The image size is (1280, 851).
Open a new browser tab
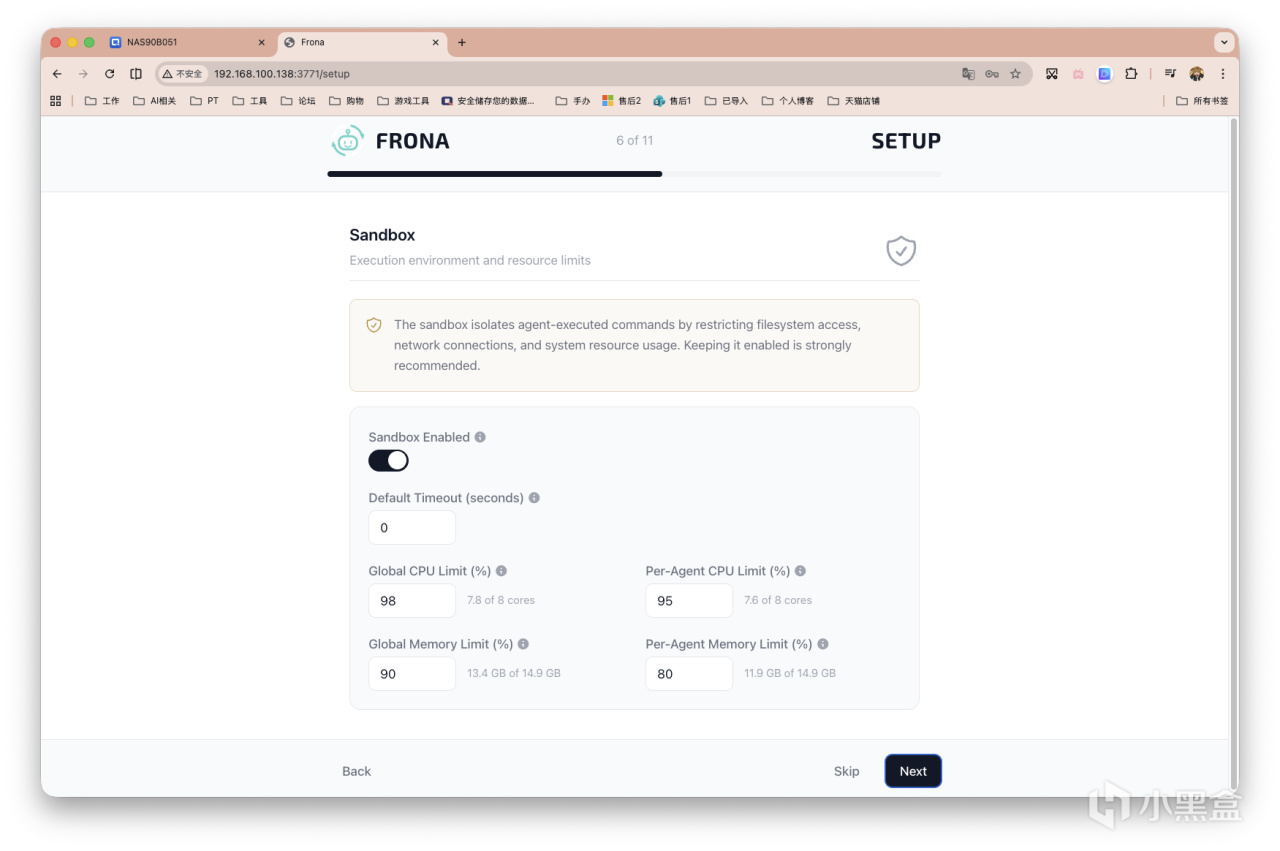(x=462, y=43)
